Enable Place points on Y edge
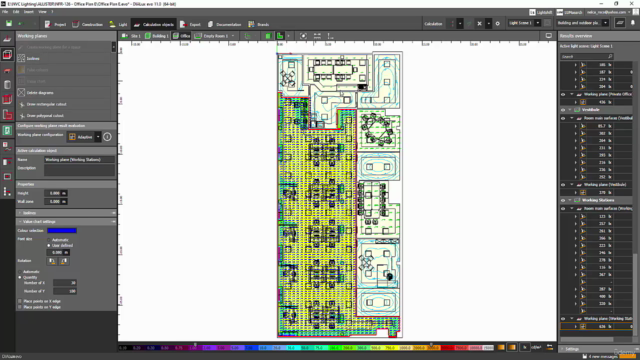 [20, 307]
